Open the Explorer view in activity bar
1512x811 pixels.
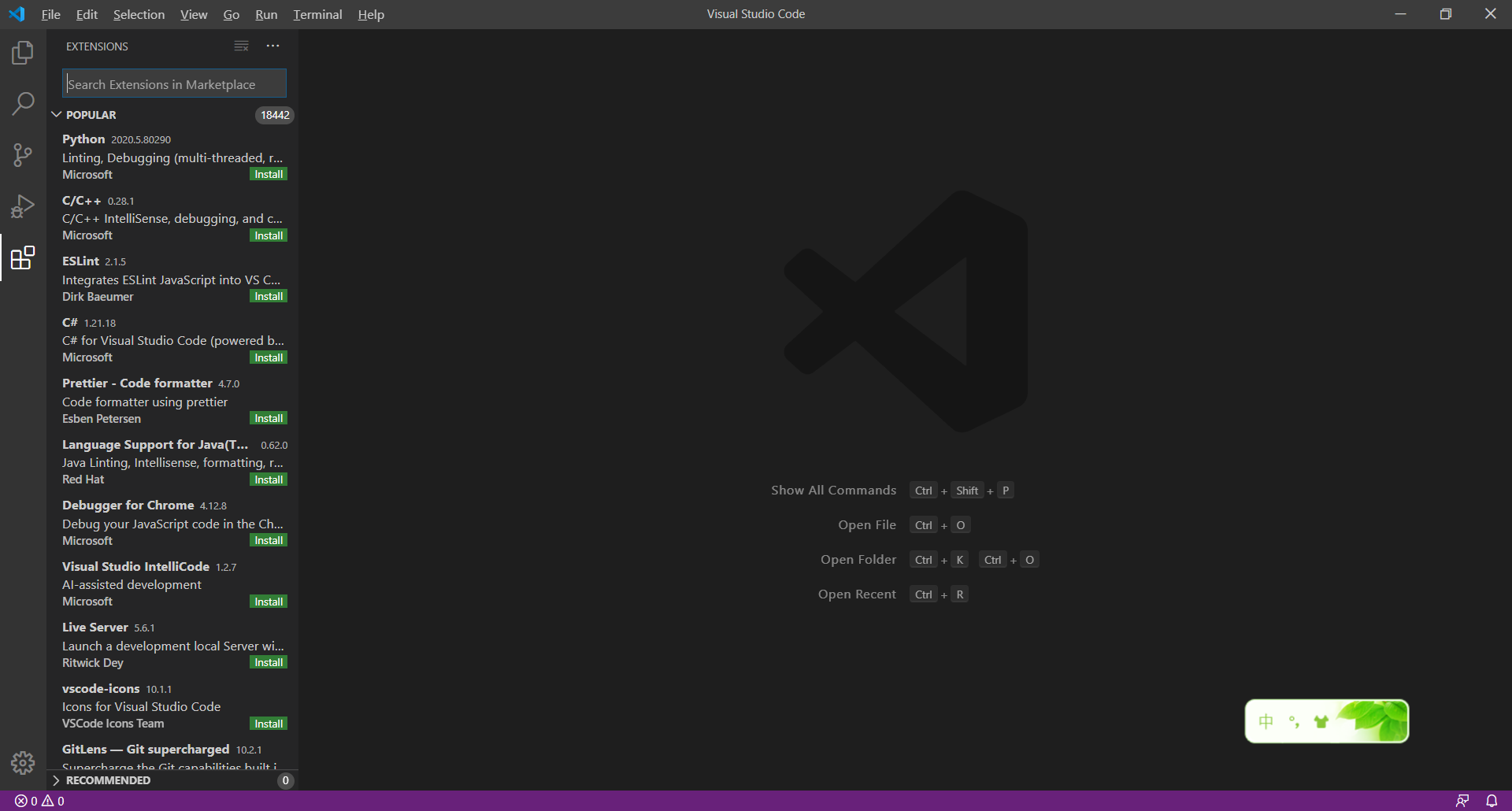click(23, 53)
